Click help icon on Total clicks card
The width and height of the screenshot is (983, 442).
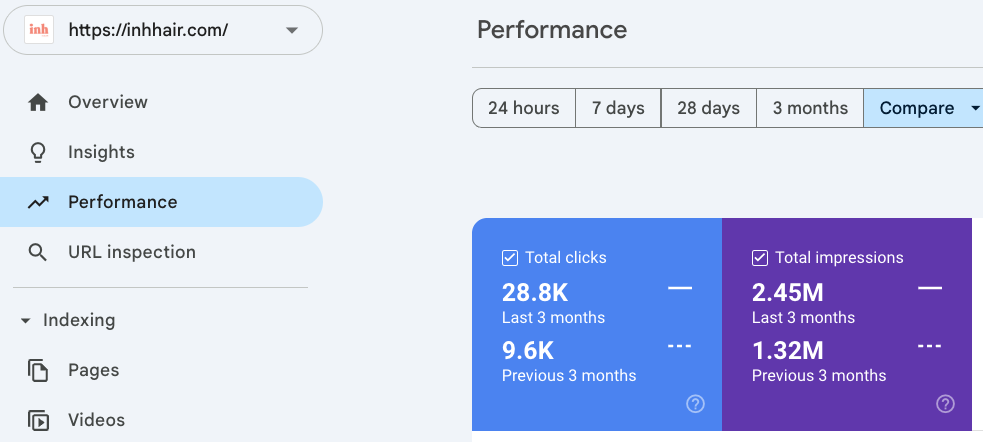tap(696, 404)
